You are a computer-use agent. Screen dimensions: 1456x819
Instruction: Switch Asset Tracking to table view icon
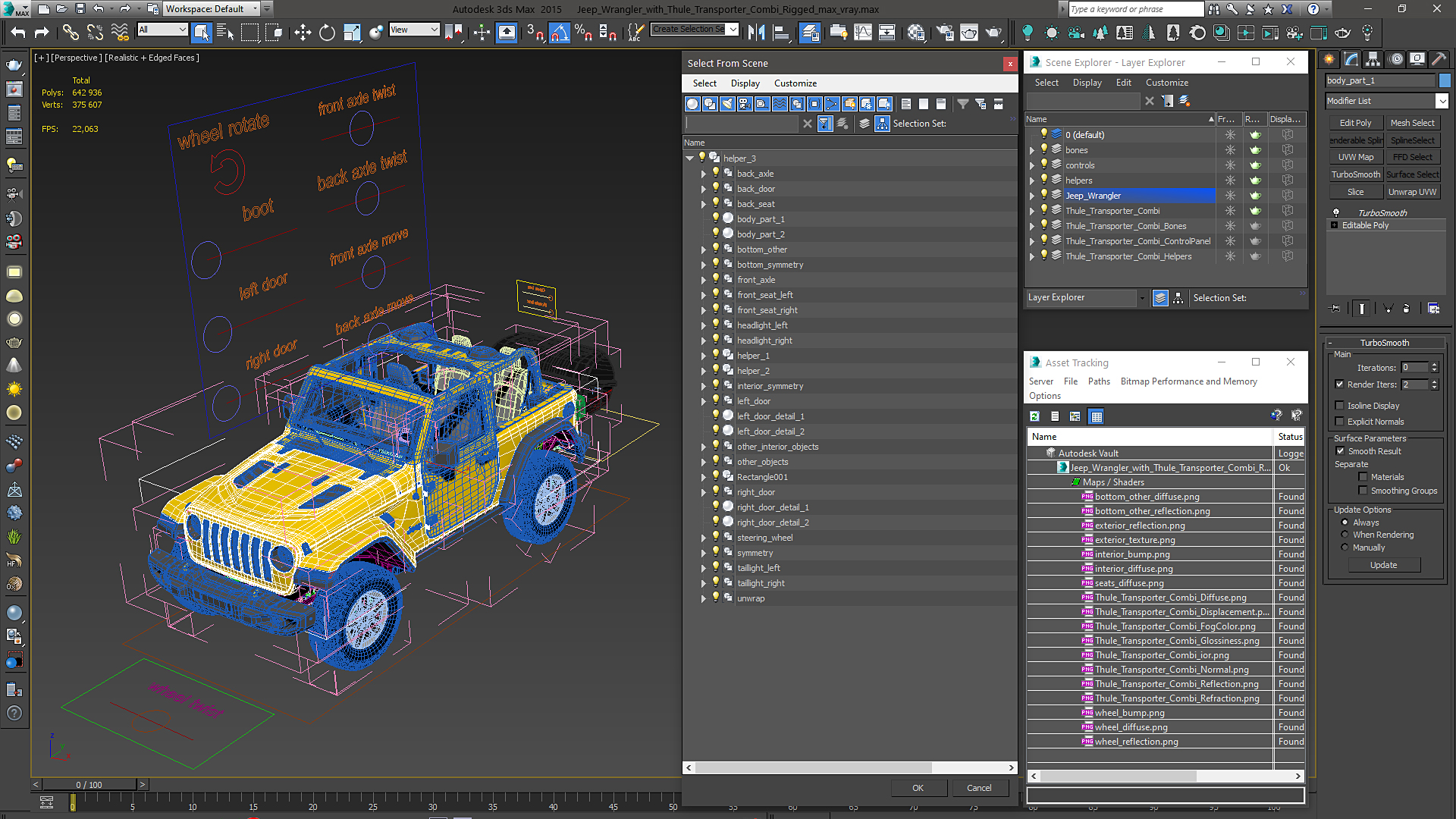[1096, 416]
